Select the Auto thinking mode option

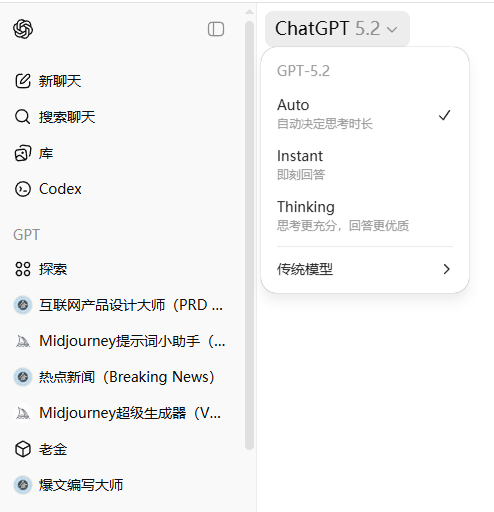pyautogui.click(x=365, y=114)
